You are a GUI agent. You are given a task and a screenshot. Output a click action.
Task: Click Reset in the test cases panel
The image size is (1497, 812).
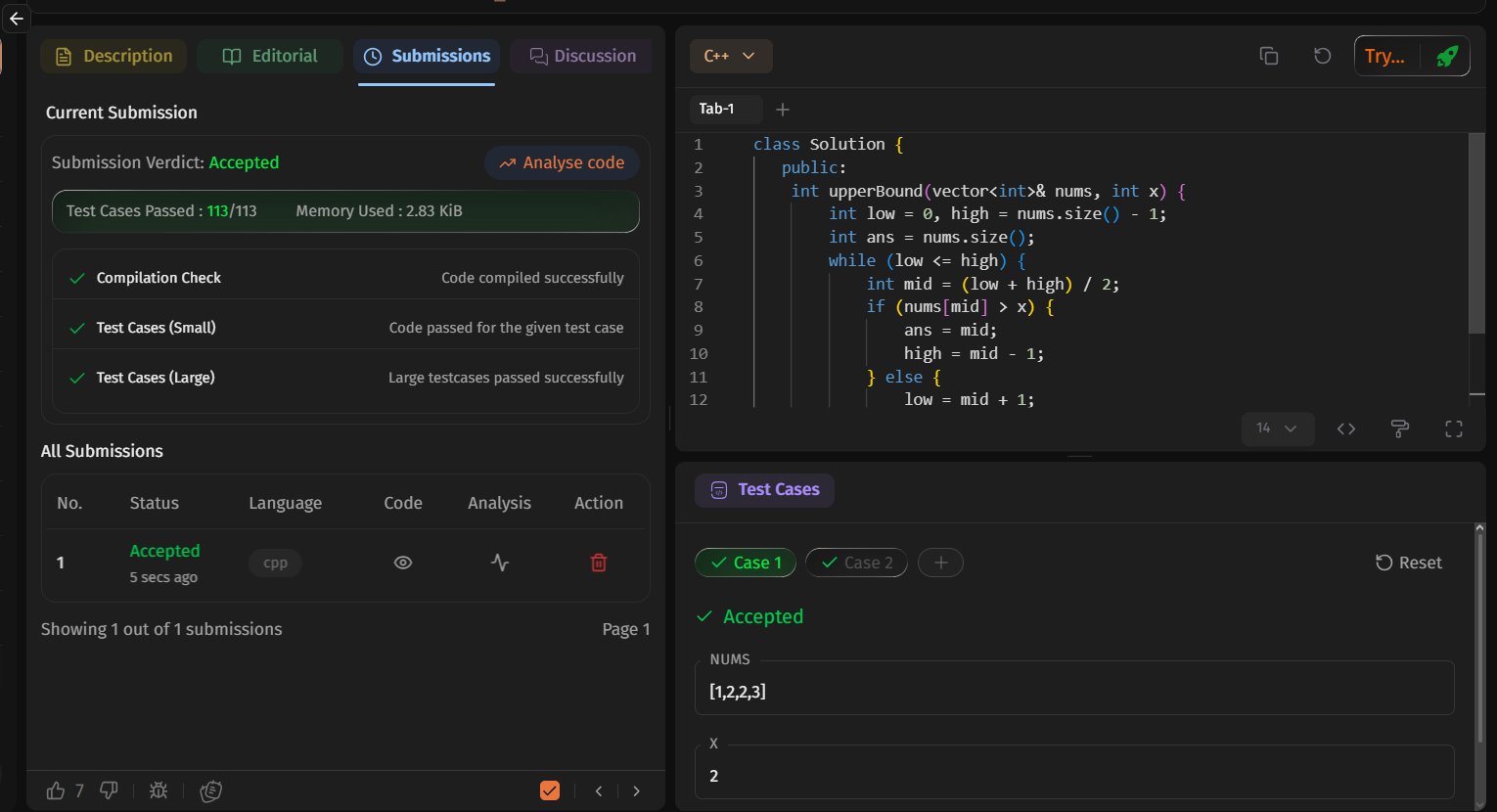1409,563
